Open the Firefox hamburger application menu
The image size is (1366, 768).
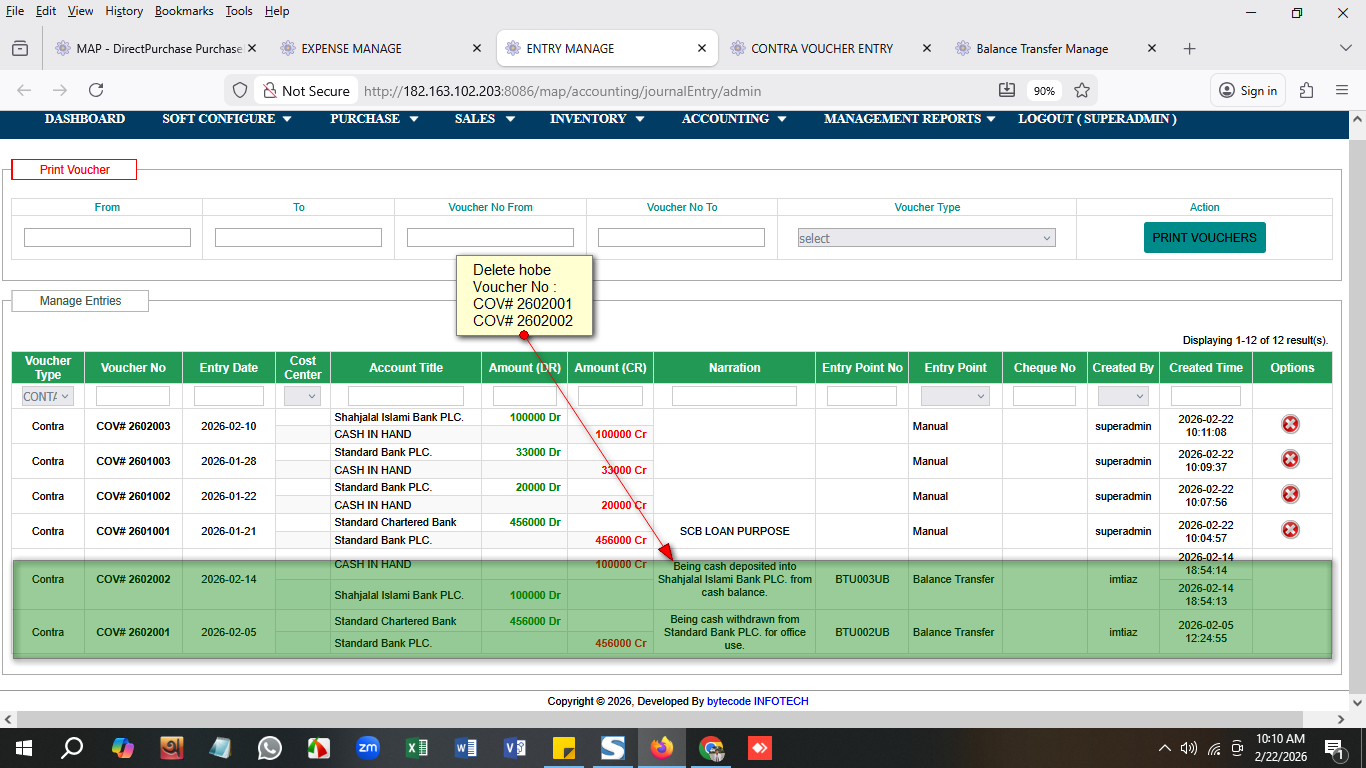point(1342,90)
